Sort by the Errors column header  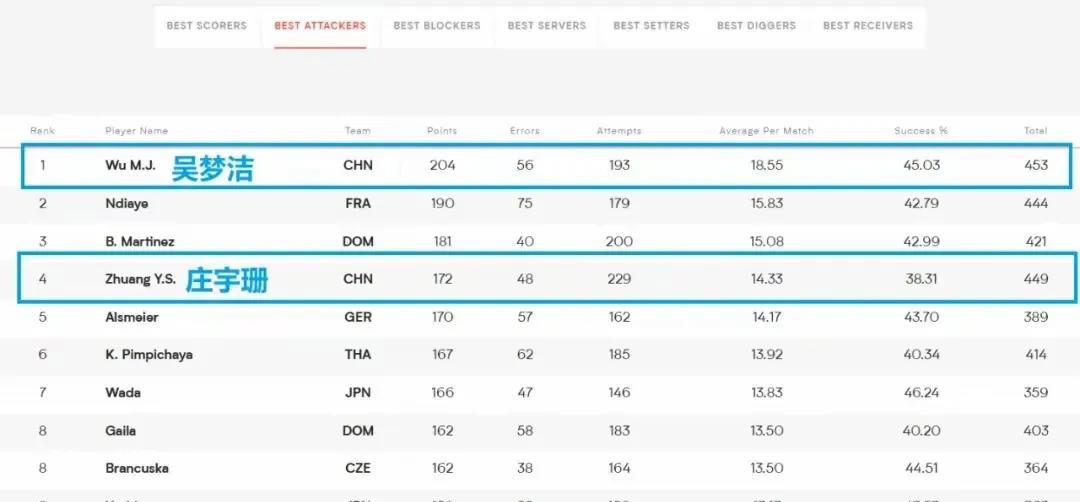tap(525, 130)
